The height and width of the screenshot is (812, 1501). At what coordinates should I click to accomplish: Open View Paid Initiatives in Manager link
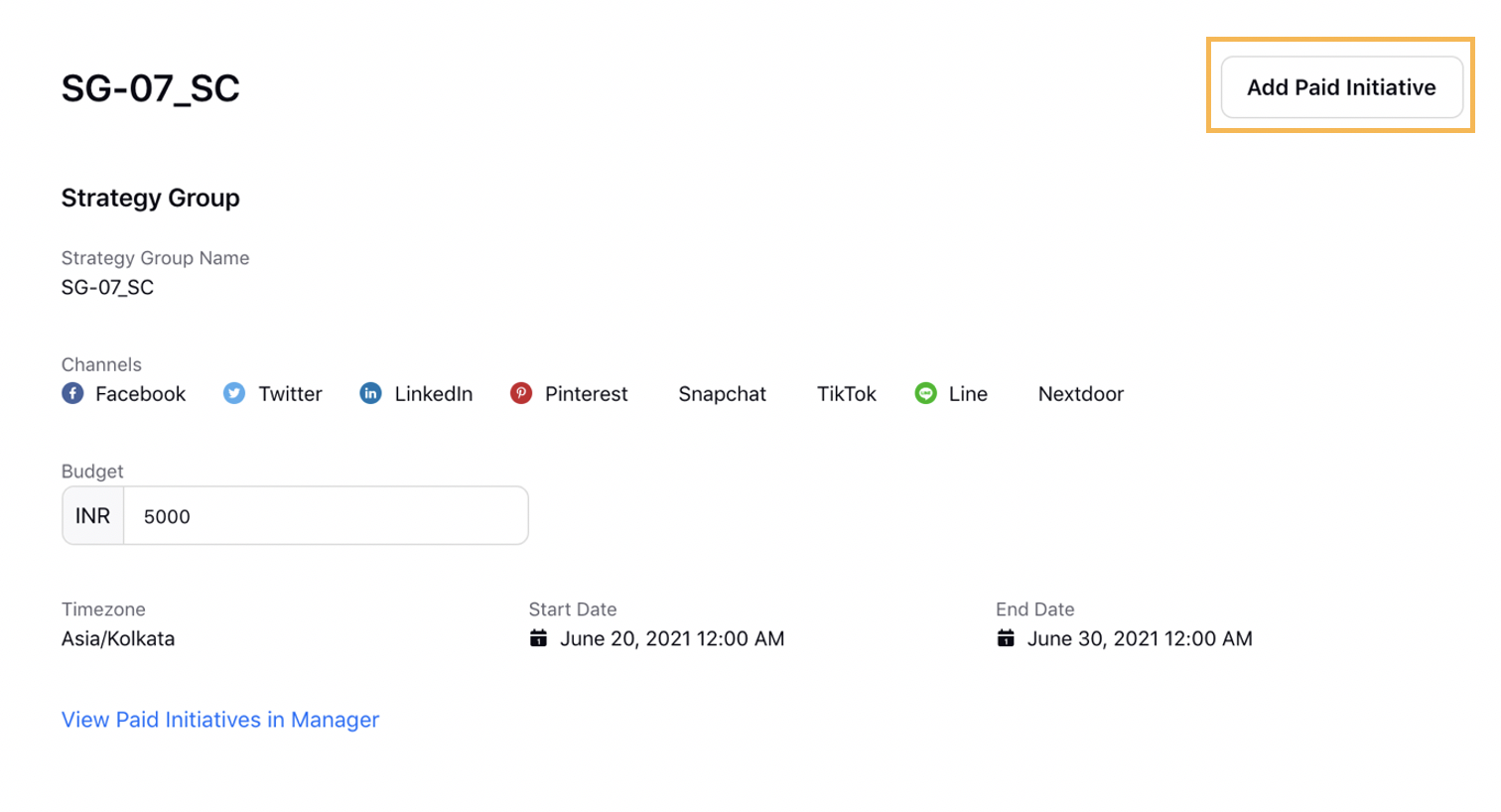click(x=220, y=720)
